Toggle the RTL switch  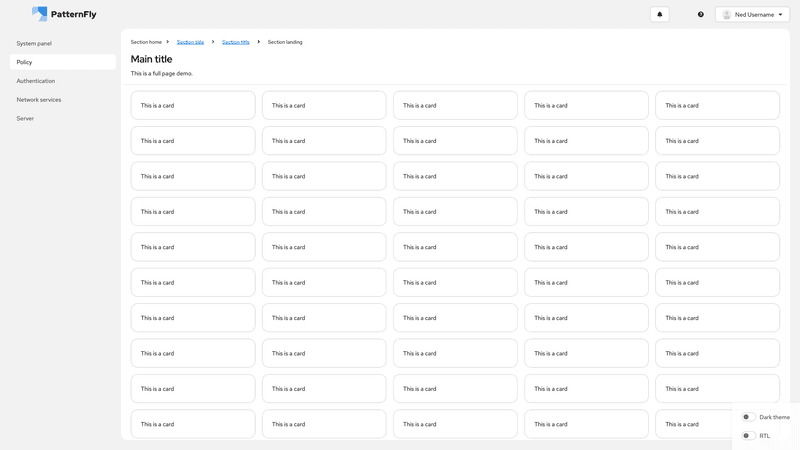tap(748, 436)
